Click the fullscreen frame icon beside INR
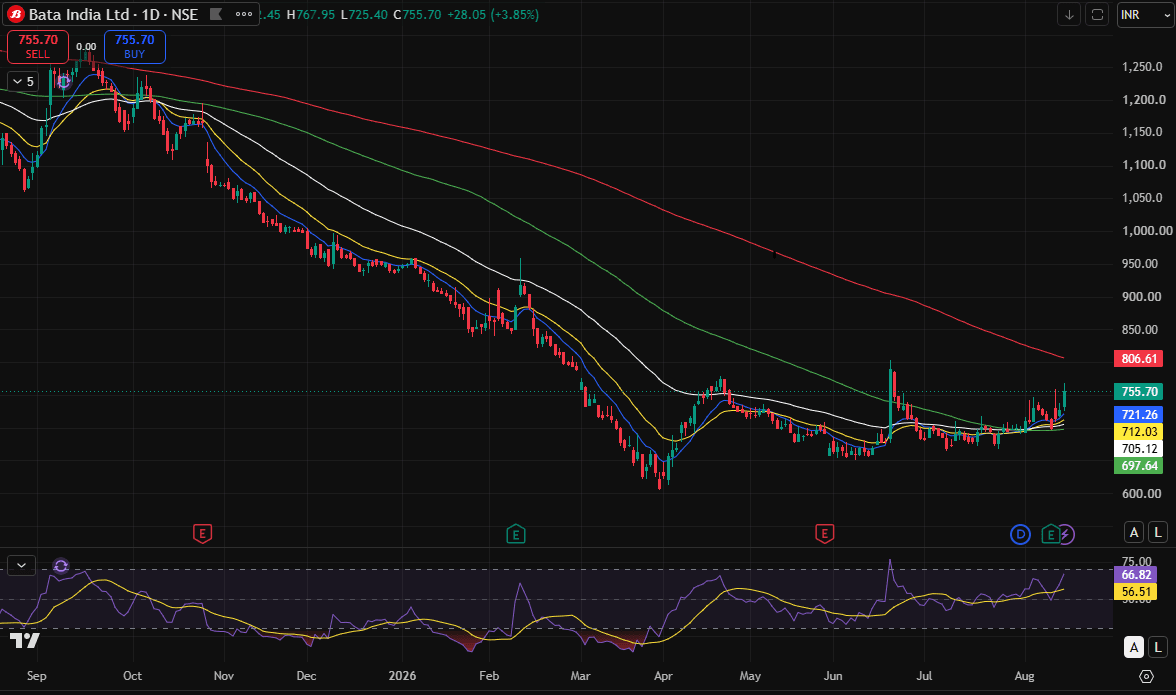This screenshot has height=695, width=1176. pyautogui.click(x=1097, y=14)
